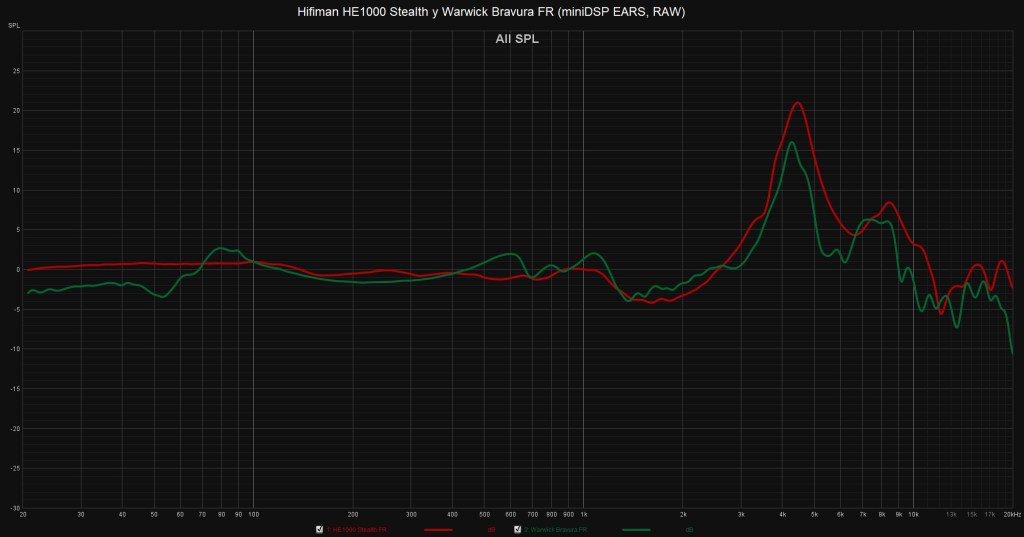1024x537 pixels.
Task: Click the HE1000 Stealth FR legend label
Action: pos(357,529)
